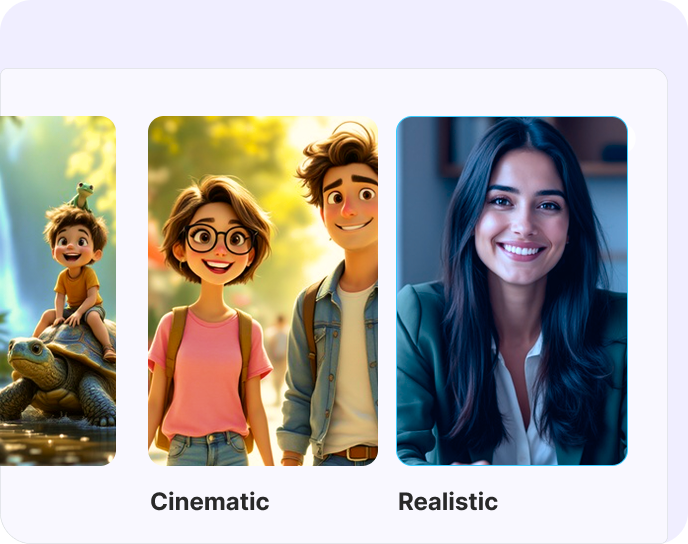
Task: Click the Cinematic label text
Action: tap(210, 501)
